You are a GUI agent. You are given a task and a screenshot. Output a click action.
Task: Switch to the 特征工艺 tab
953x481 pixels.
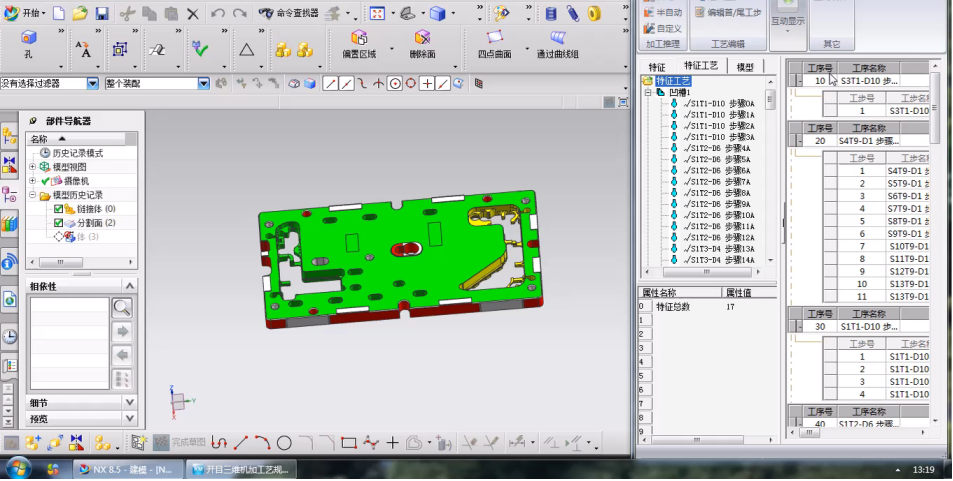(700, 66)
